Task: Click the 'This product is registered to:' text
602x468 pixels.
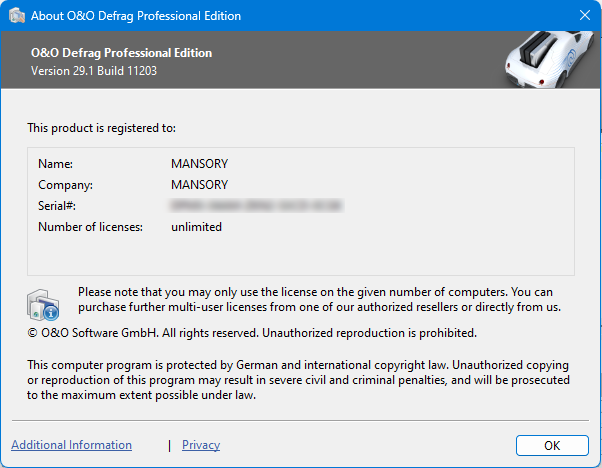Action: pos(101,128)
